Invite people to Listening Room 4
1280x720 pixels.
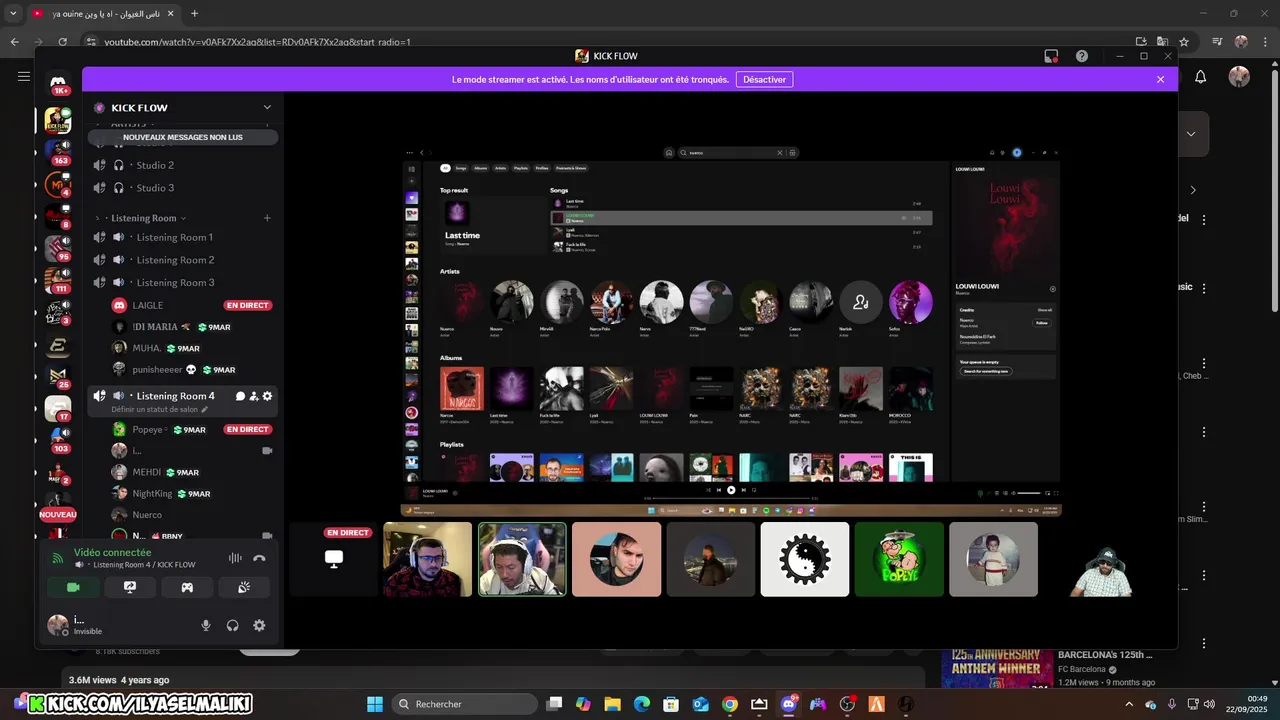[x=254, y=396]
